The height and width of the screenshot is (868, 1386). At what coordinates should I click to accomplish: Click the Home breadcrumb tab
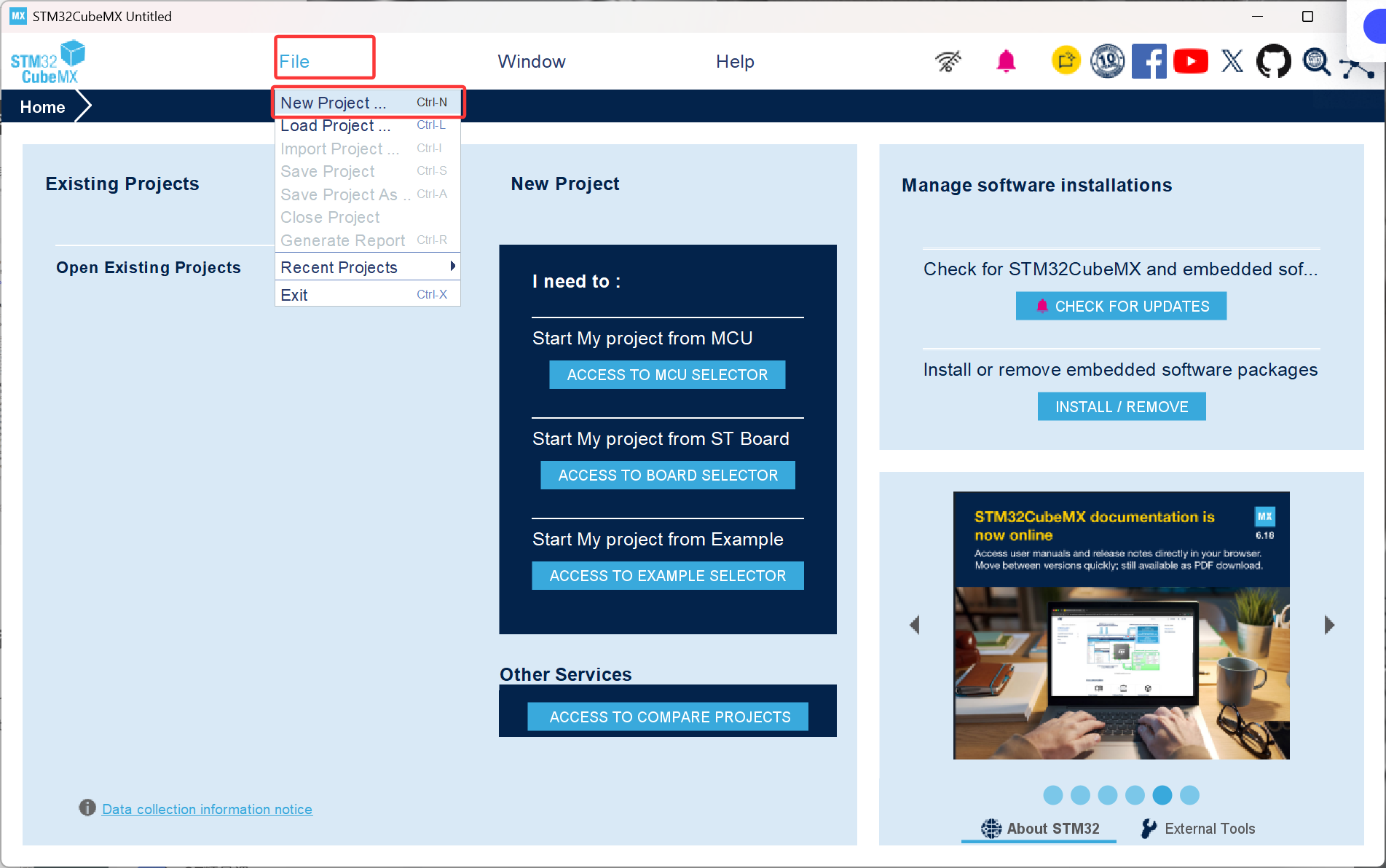click(42, 107)
